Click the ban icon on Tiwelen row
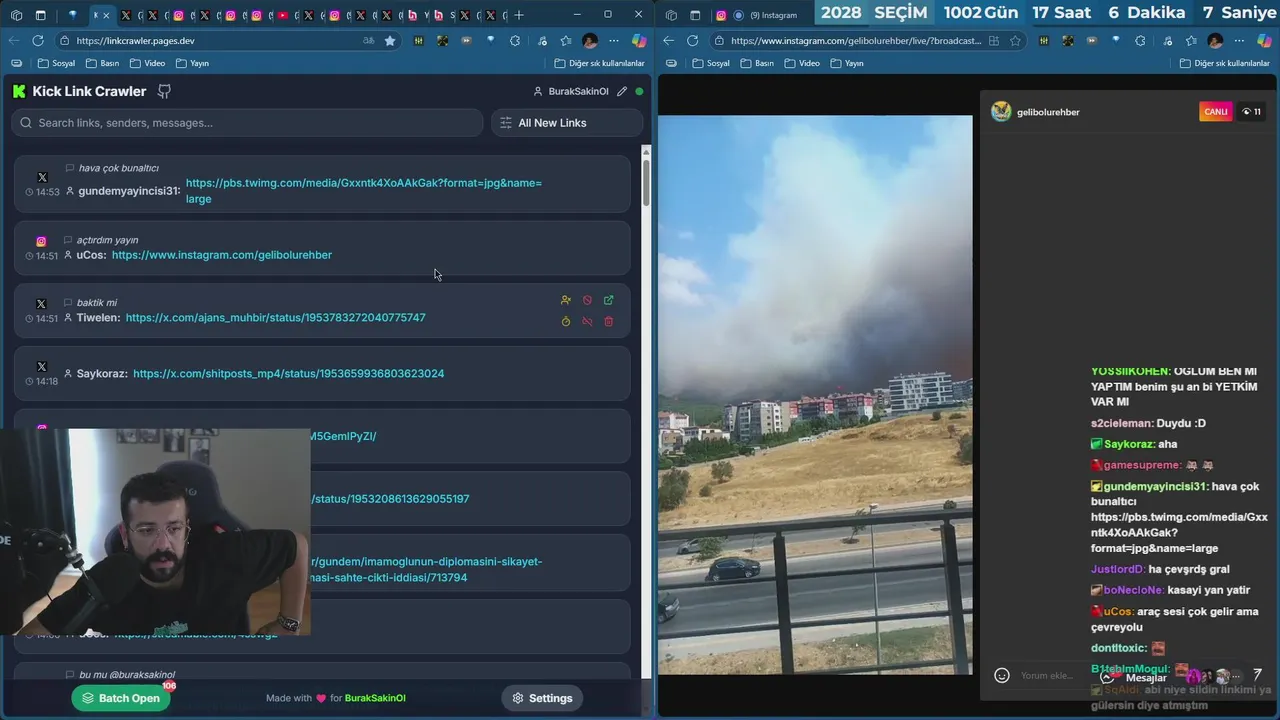This screenshot has width=1280, height=720. point(587,300)
